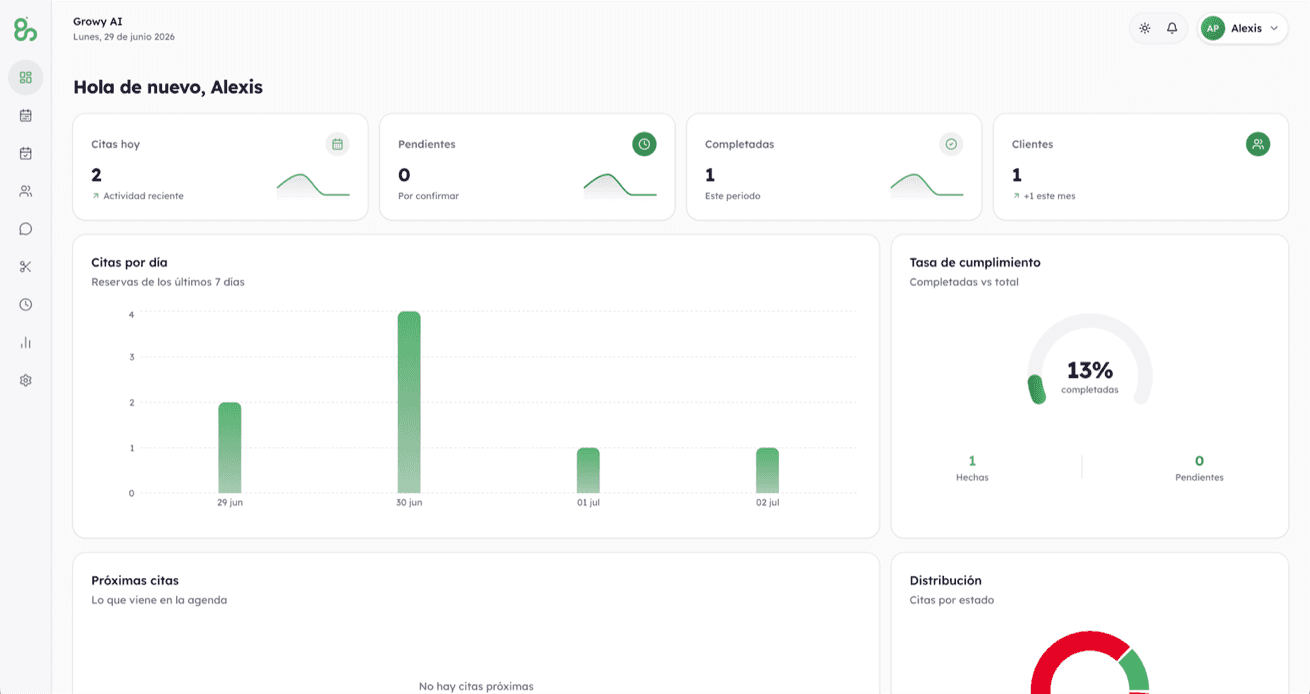Select the 02 jul bar in chart

pos(767,470)
